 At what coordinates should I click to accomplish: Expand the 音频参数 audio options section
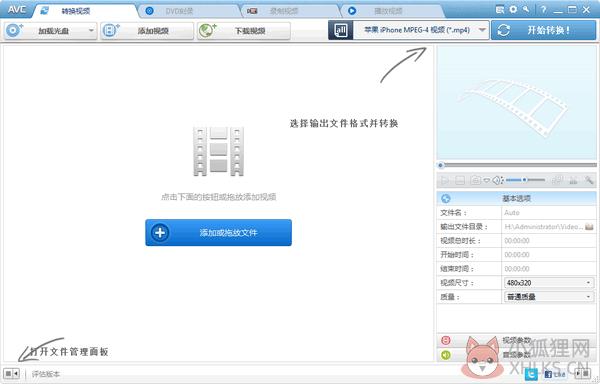[517, 355]
